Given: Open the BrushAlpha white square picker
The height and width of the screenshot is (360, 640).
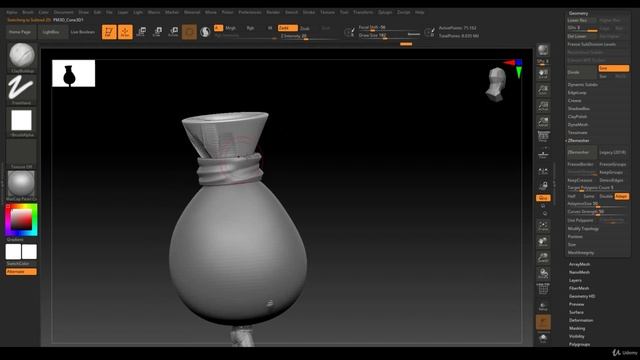Looking at the screenshot, I should coord(21,120).
